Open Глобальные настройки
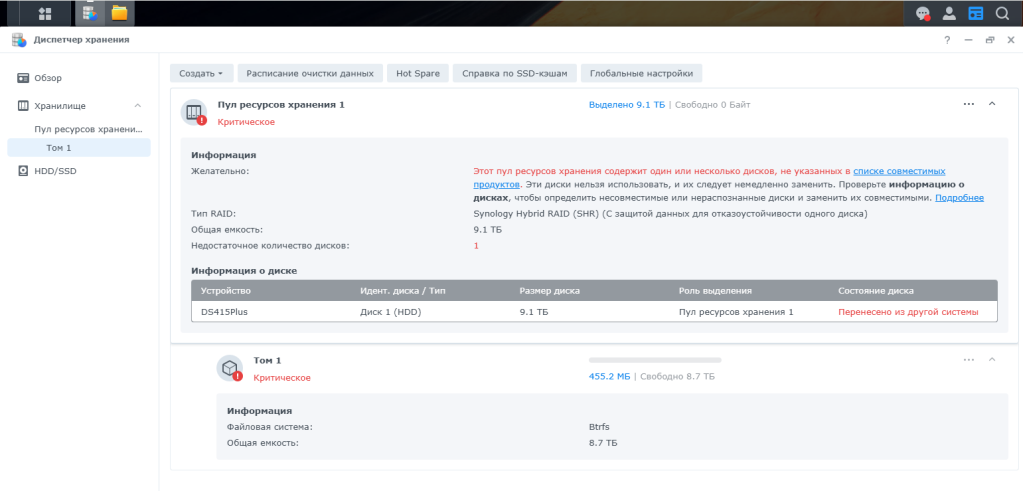 tap(641, 74)
